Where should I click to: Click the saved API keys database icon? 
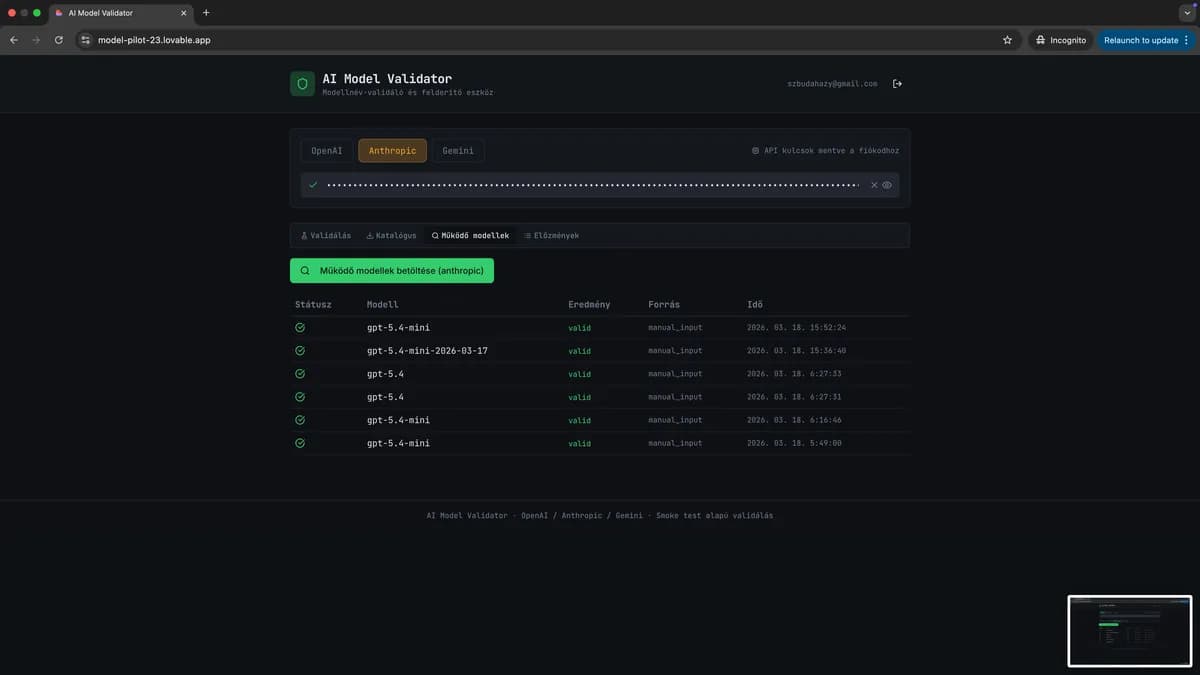[x=756, y=151]
